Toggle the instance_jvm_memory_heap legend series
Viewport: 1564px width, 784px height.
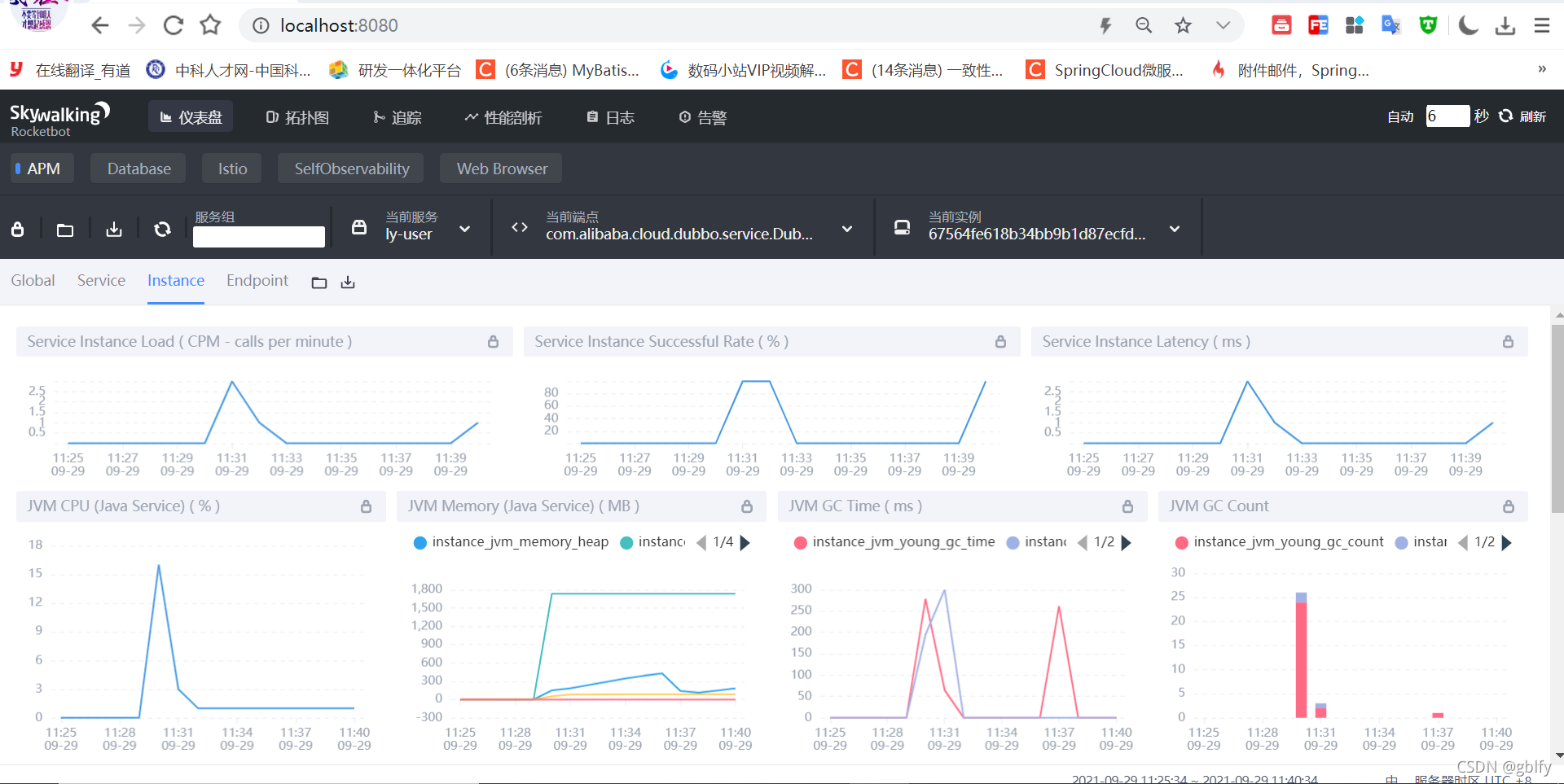511,542
